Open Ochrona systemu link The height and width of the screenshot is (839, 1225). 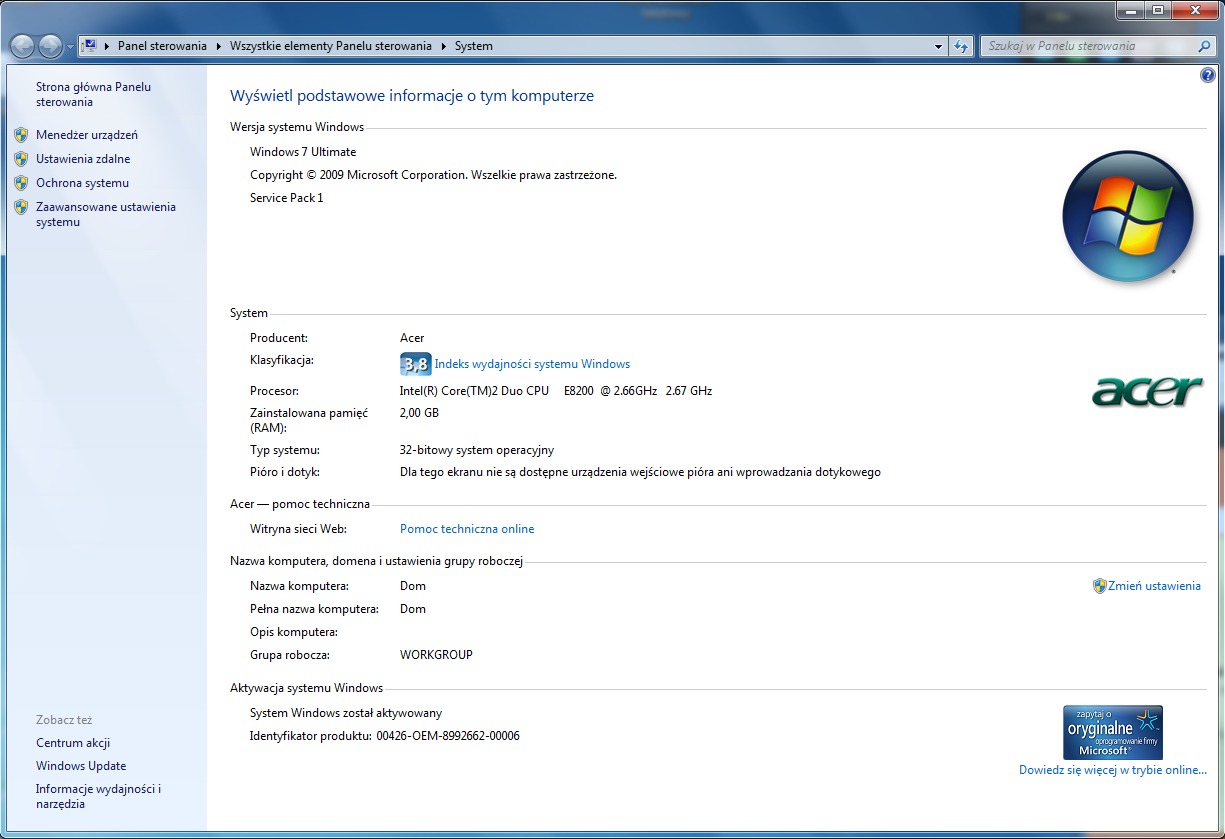82,183
